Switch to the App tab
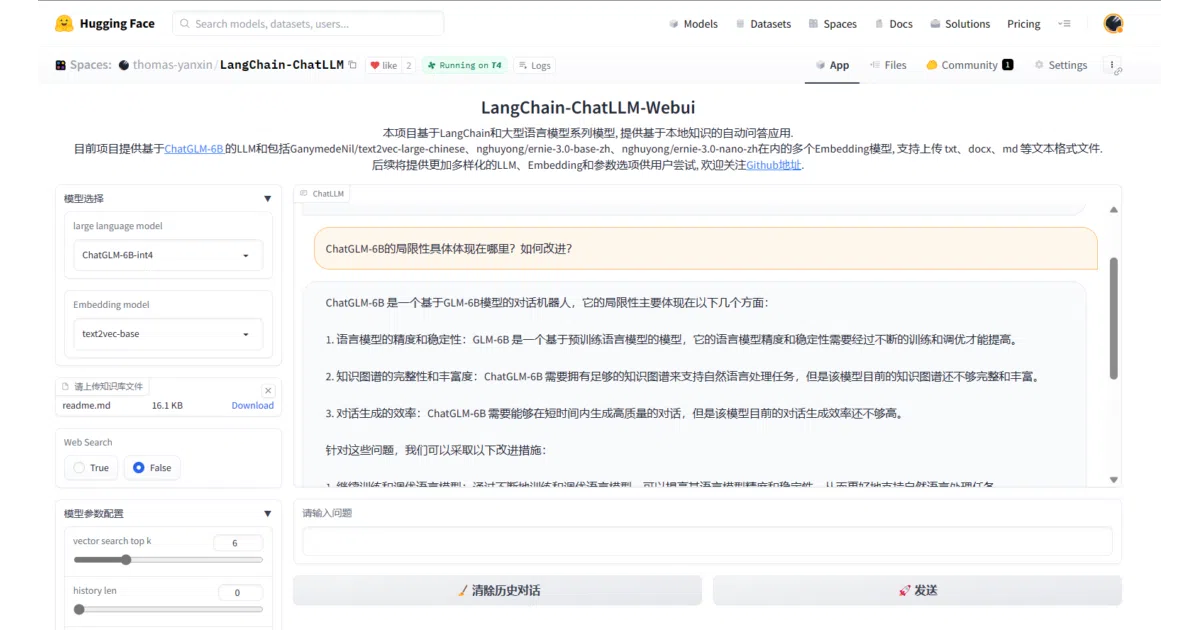The width and height of the screenshot is (1200, 630). 832,65
